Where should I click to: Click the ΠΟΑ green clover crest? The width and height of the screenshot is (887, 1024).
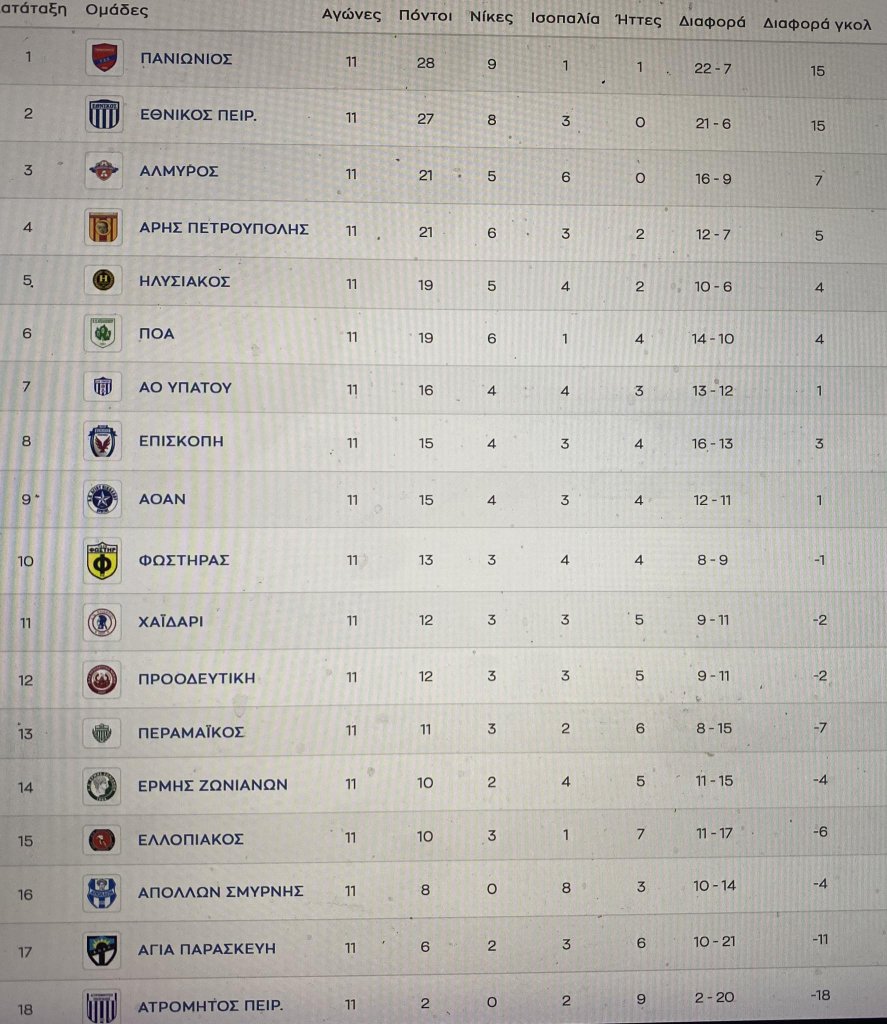coord(103,333)
